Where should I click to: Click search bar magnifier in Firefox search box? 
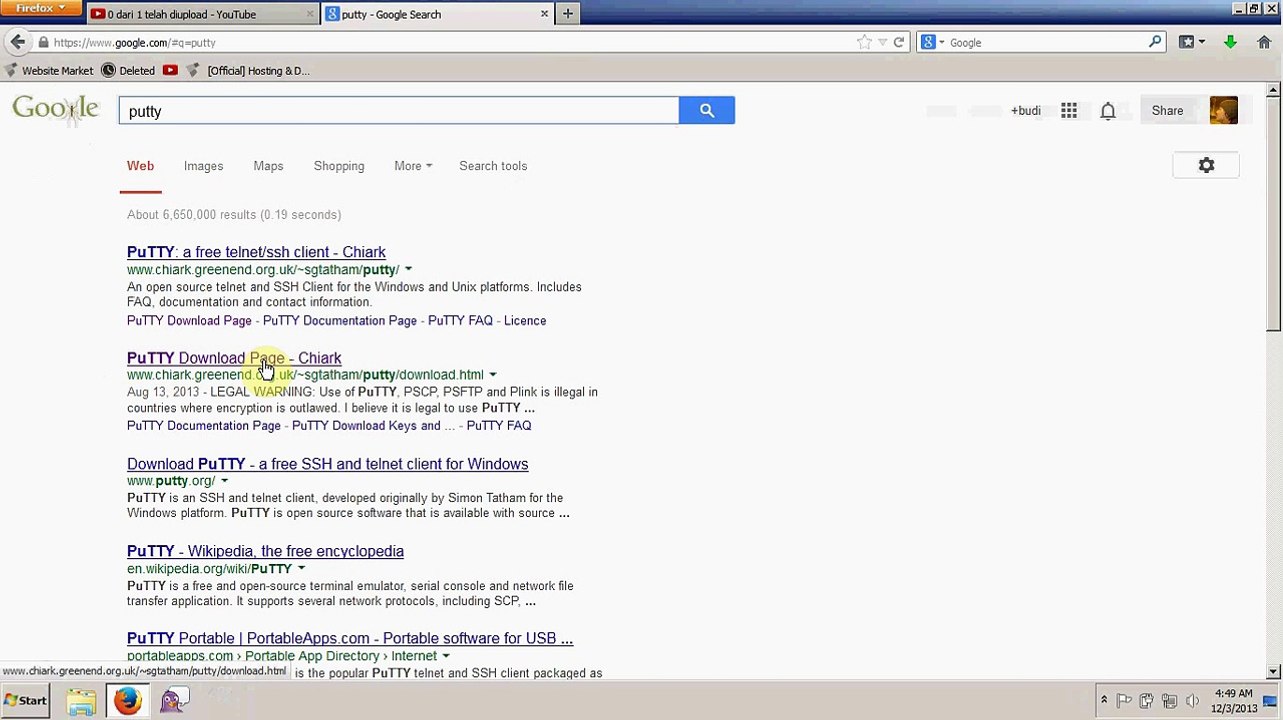[x=1155, y=42]
